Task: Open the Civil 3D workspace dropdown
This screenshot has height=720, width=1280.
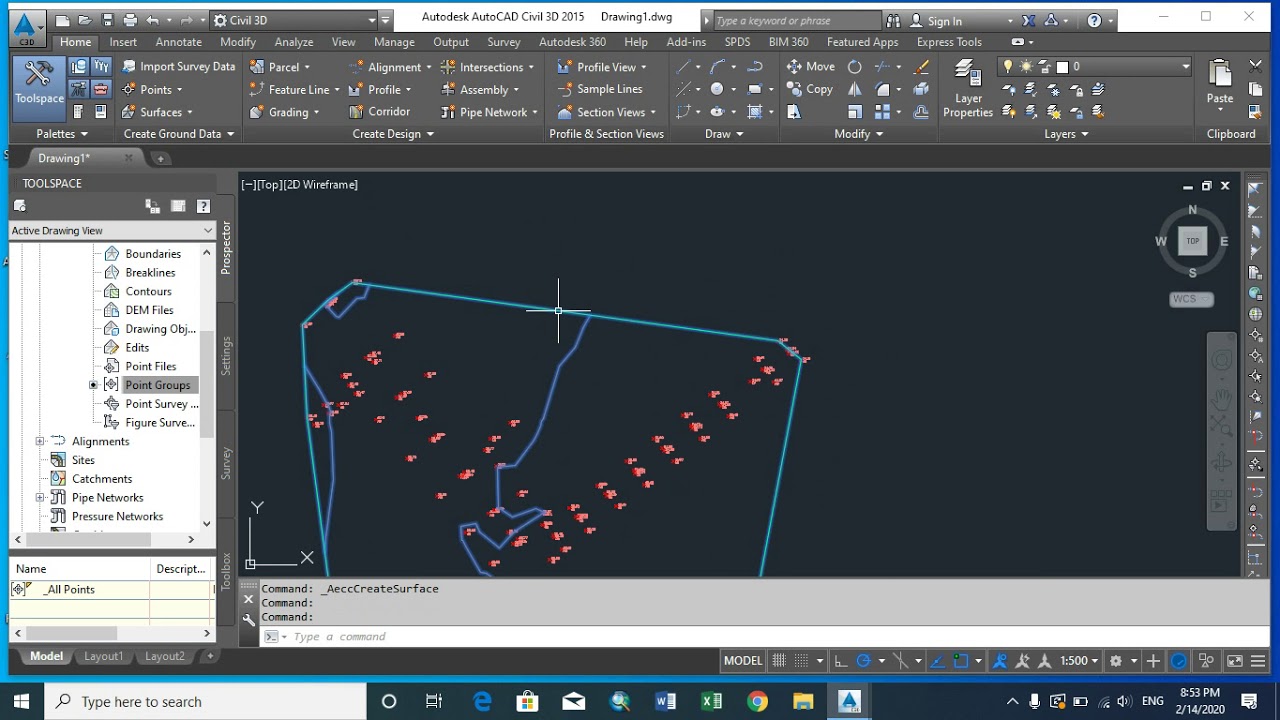Action: [294, 20]
